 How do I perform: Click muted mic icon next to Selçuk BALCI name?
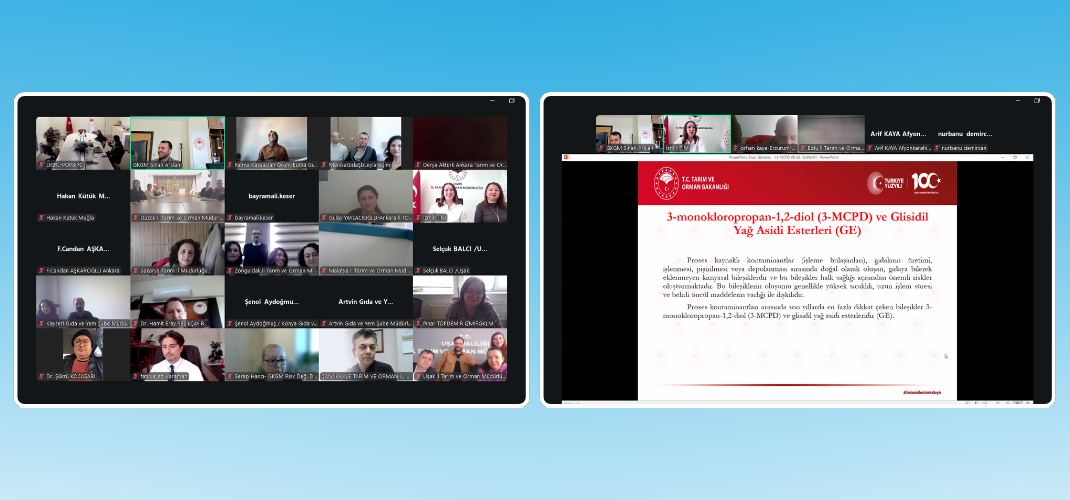point(418,271)
